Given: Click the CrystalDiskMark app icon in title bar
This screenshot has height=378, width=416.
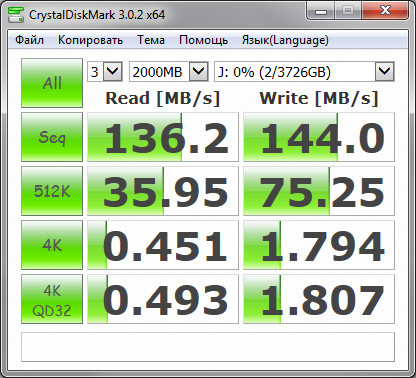Looking at the screenshot, I should click(x=15, y=15).
